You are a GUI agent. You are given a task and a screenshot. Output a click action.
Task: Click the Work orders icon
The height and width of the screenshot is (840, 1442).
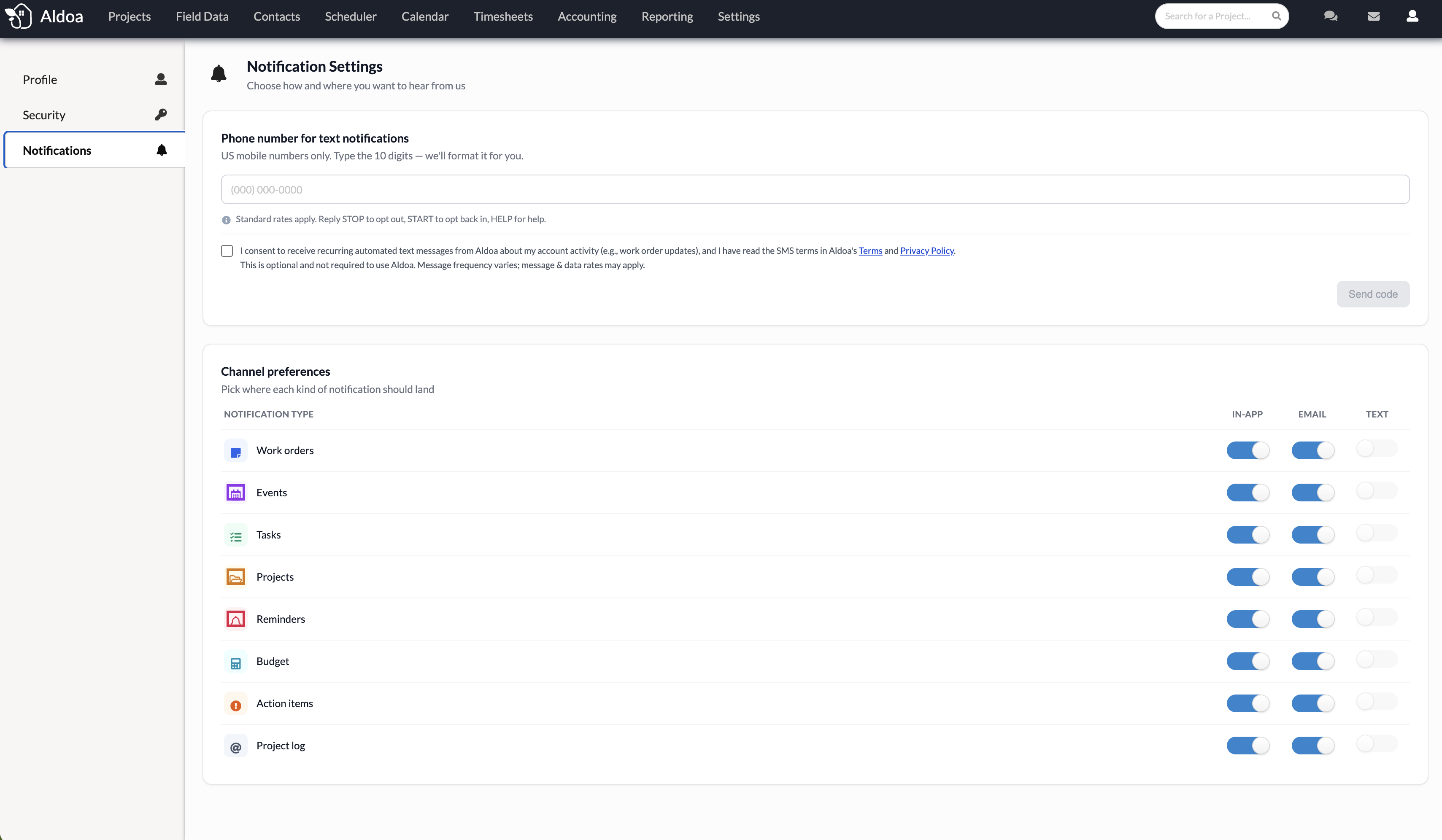235,451
